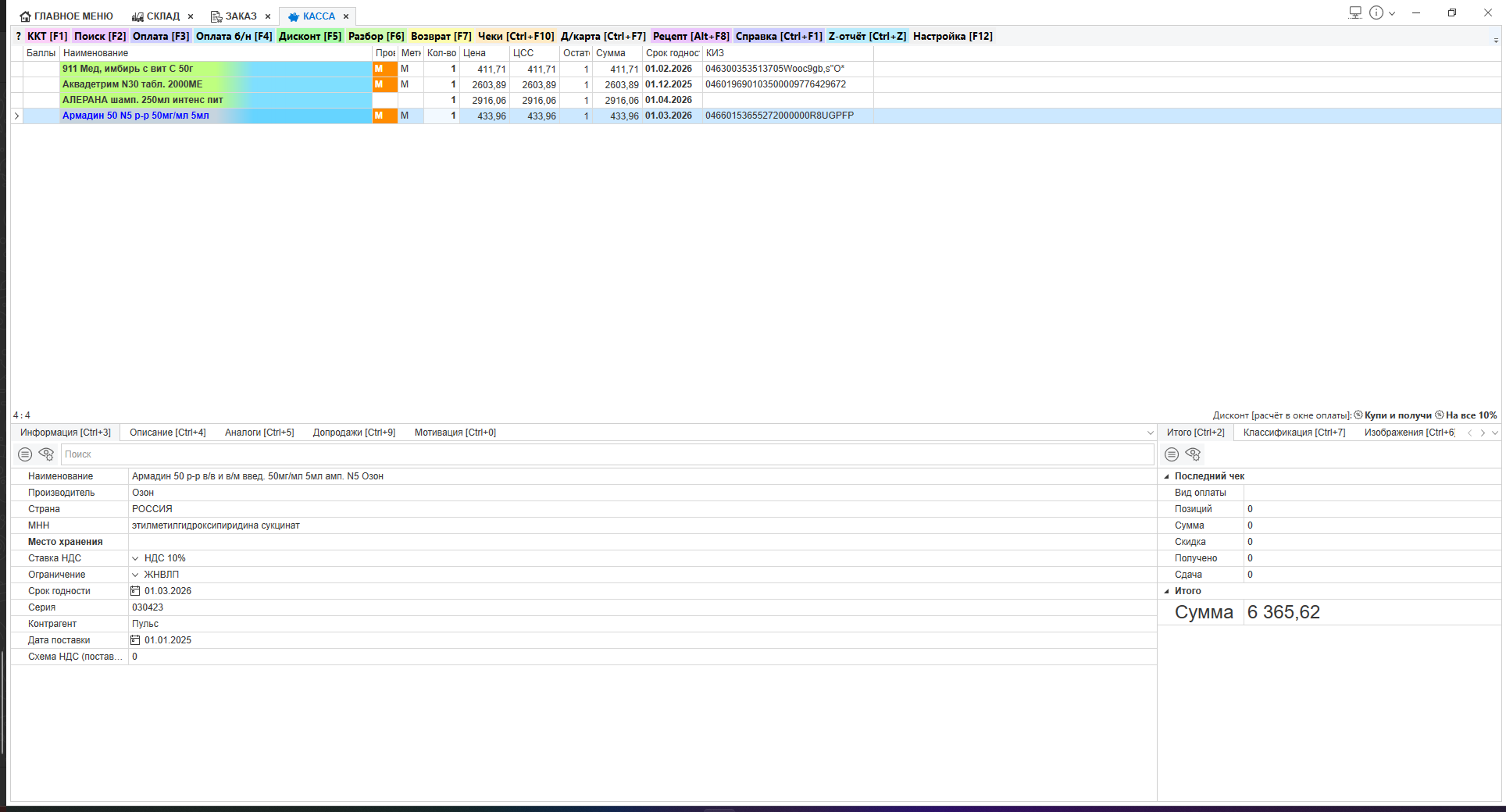The height and width of the screenshot is (812, 1506).
Task: Click the ККТ [F1] button
Action: tap(48, 37)
